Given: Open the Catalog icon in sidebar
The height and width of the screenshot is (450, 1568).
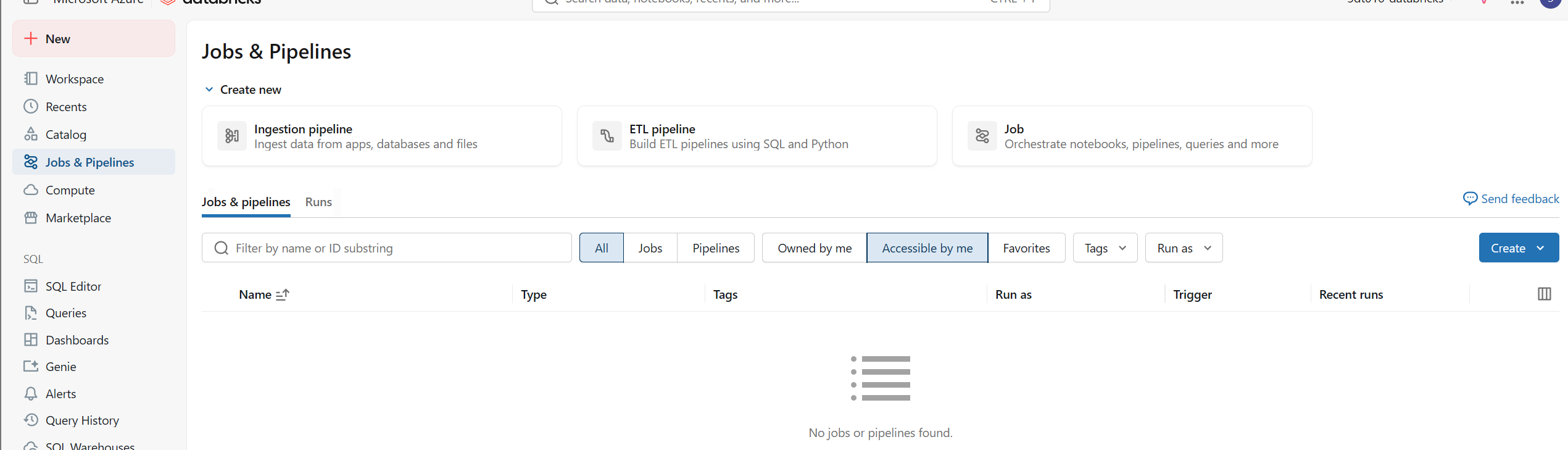Looking at the screenshot, I should [31, 134].
